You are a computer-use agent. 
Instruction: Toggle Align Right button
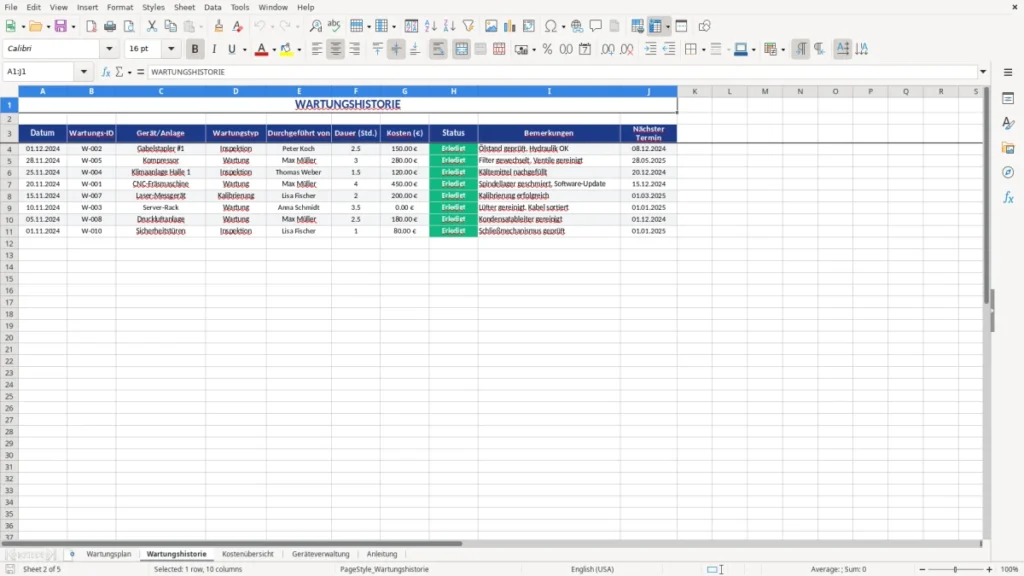pos(355,49)
